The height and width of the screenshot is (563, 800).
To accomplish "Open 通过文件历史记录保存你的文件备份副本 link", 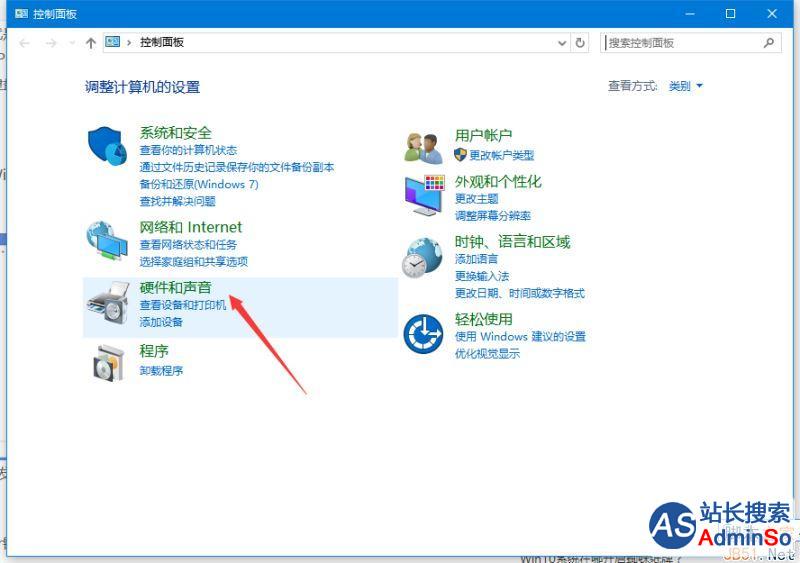I will click(x=237, y=167).
